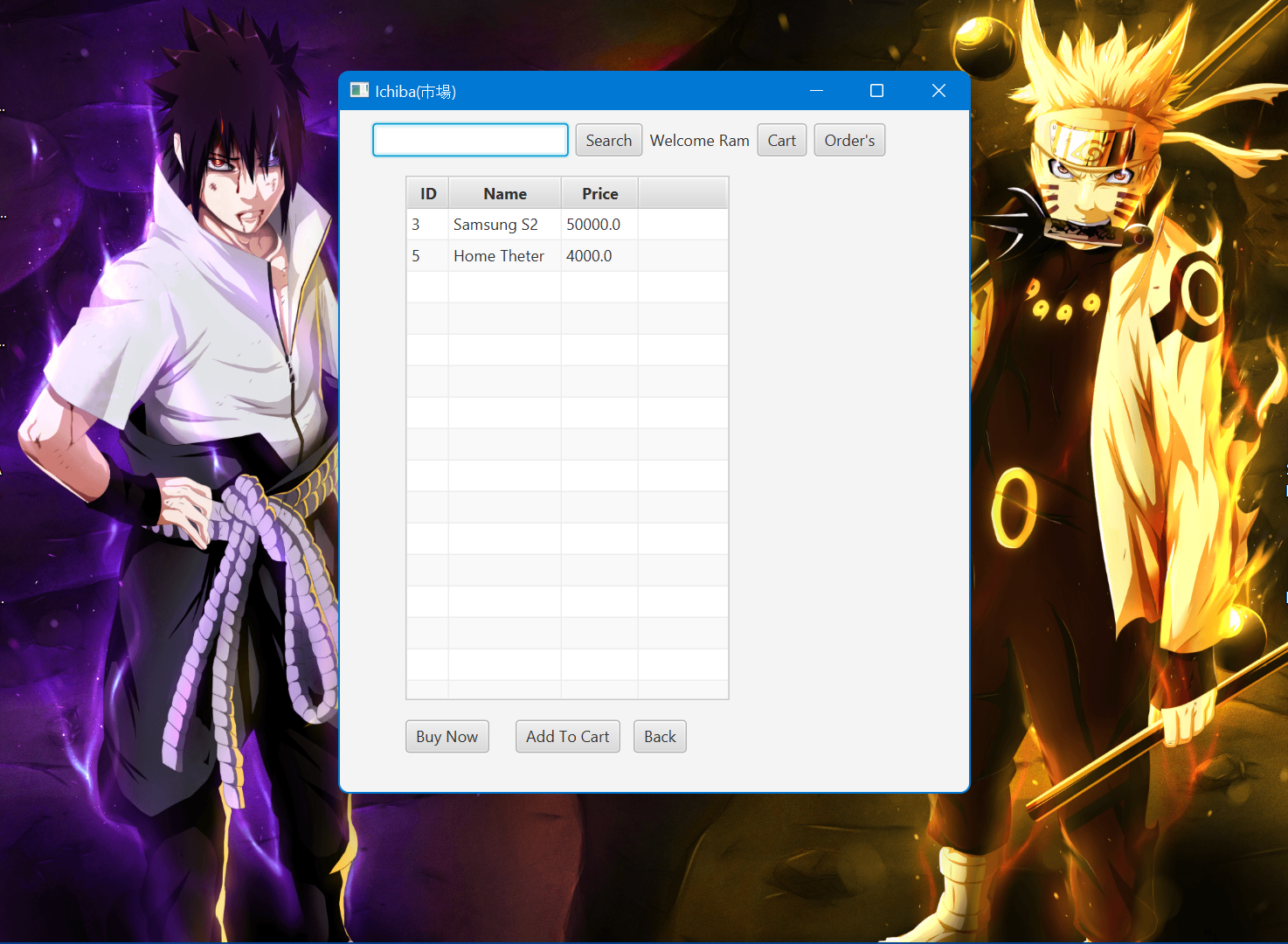The width and height of the screenshot is (1288, 944).
Task: Open the Cart
Action: coord(782,140)
